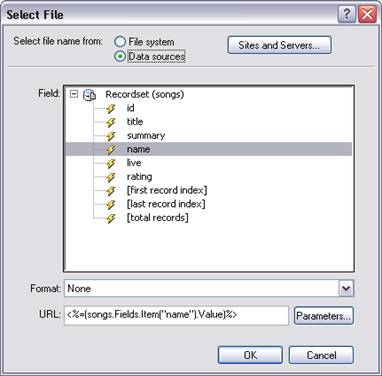The image size is (382, 376).
Task: Click the Recordset (songs) database icon
Action: coord(89,95)
